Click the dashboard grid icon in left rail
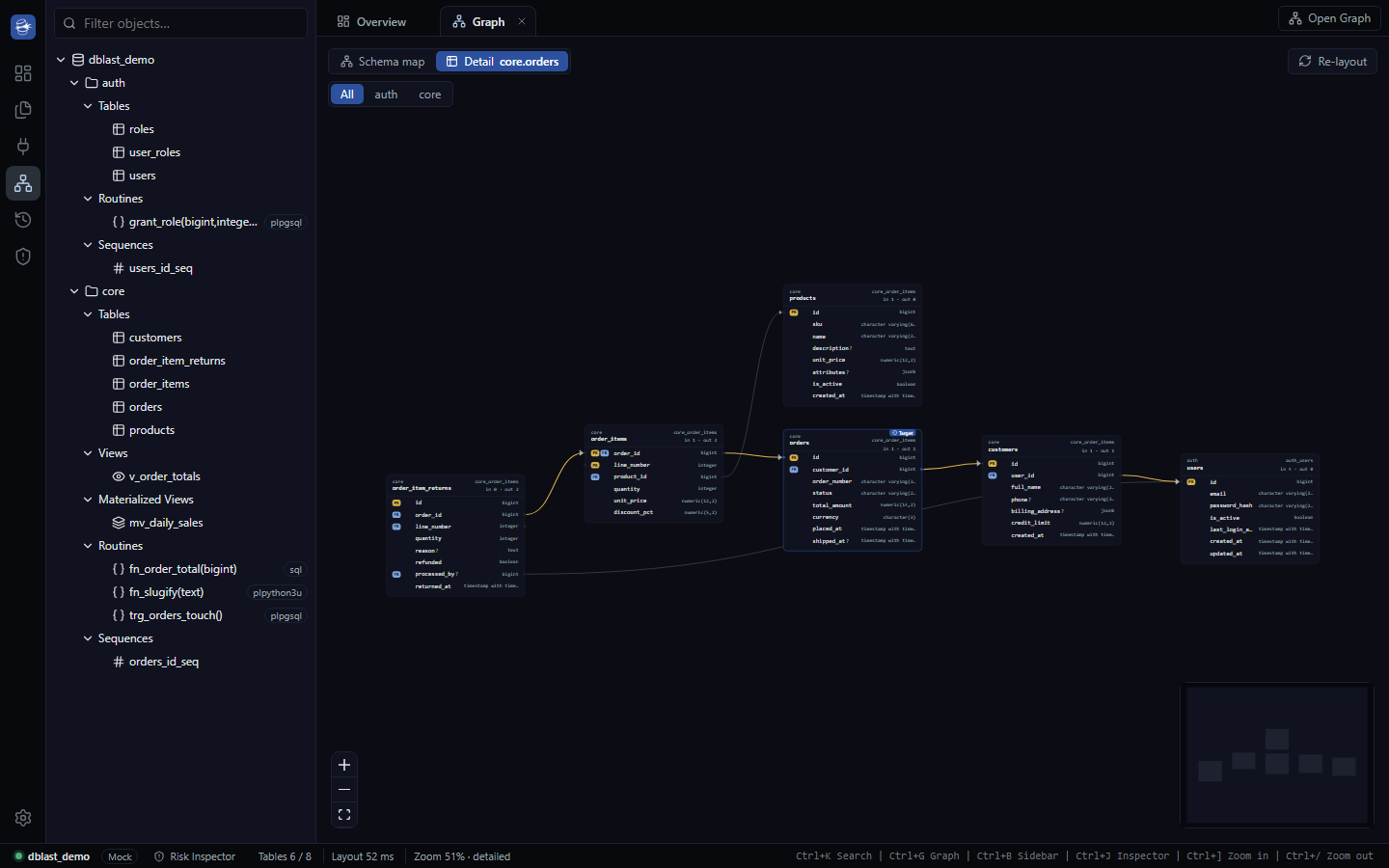 pyautogui.click(x=23, y=73)
